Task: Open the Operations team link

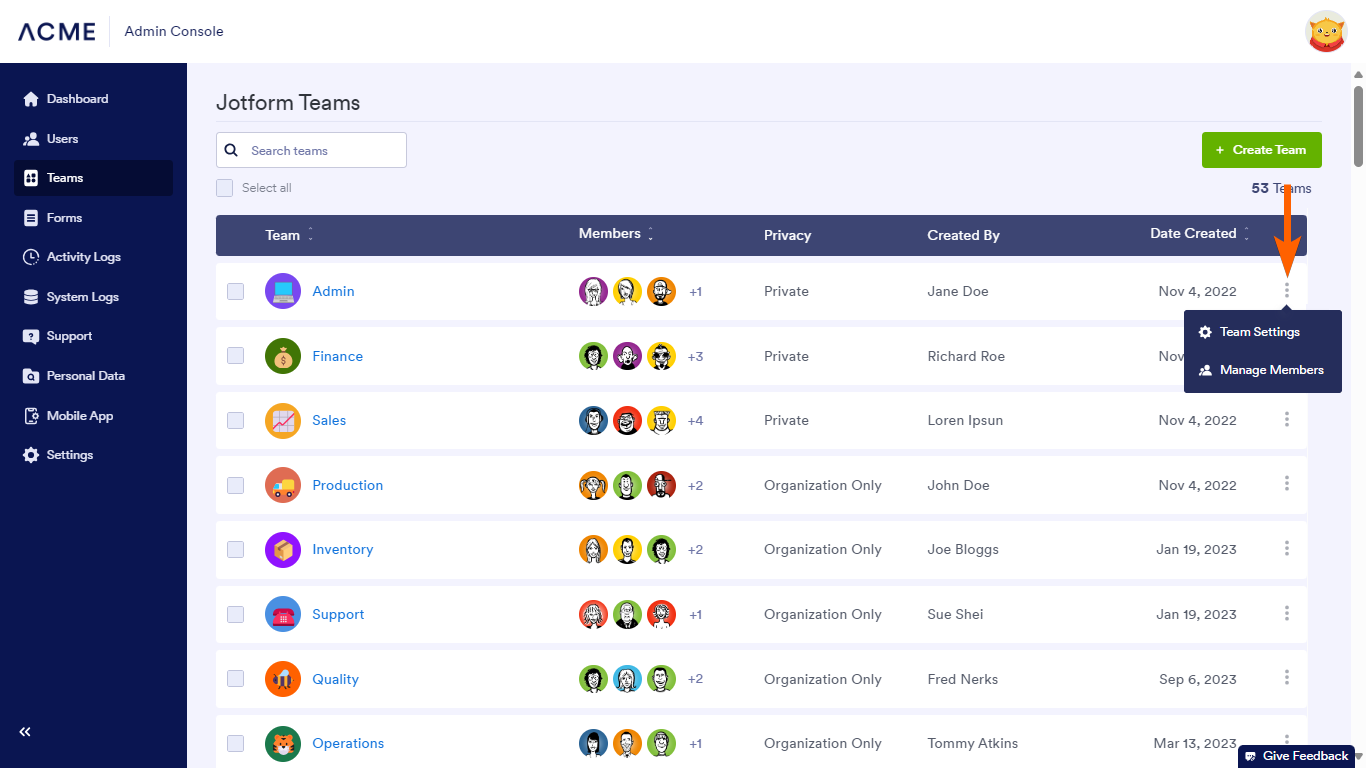Action: point(348,743)
